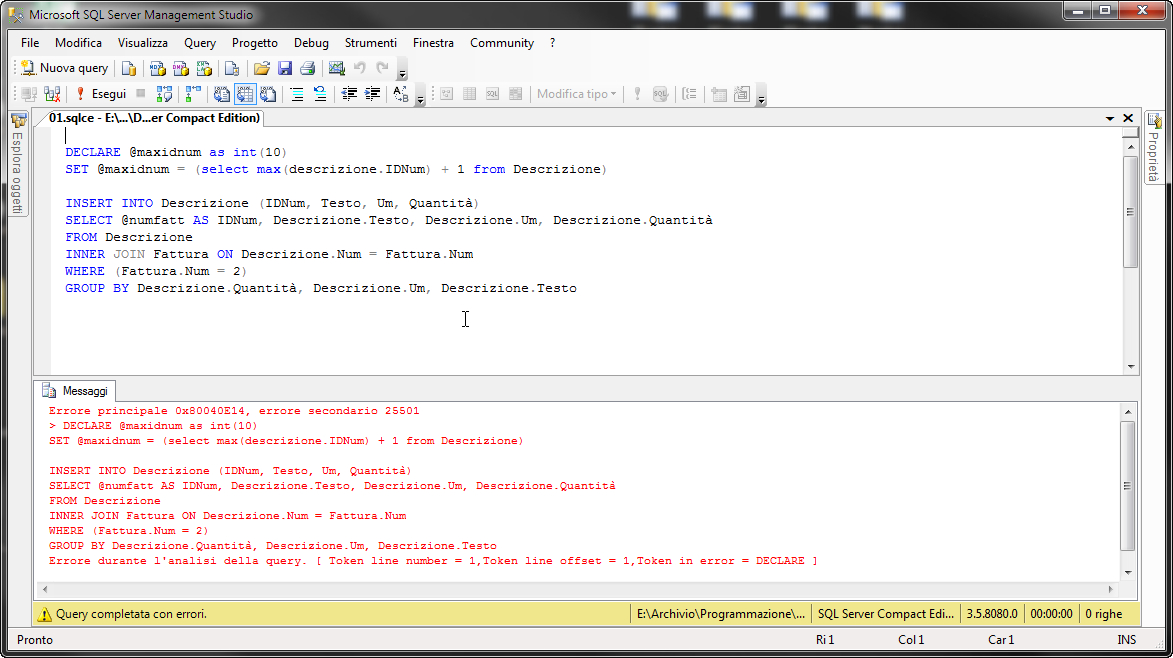Open the Debug menu

[x=311, y=43]
